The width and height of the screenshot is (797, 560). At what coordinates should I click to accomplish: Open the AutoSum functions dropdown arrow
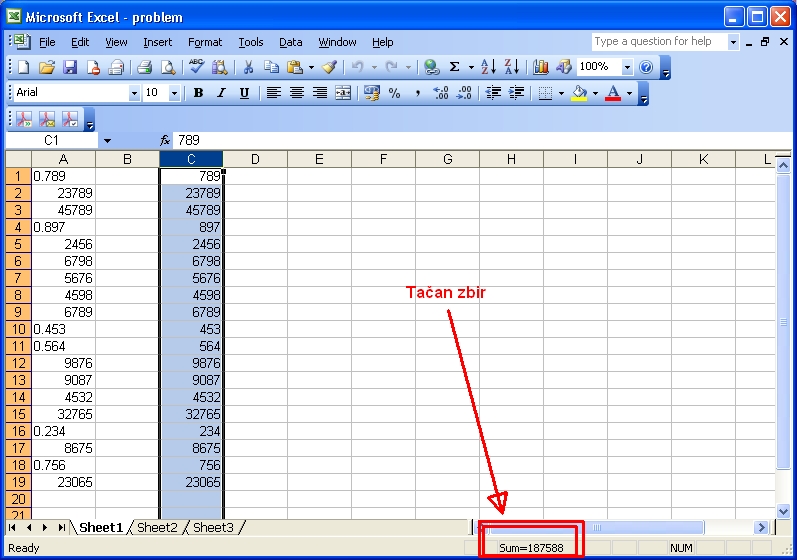pyautogui.click(x=471, y=67)
